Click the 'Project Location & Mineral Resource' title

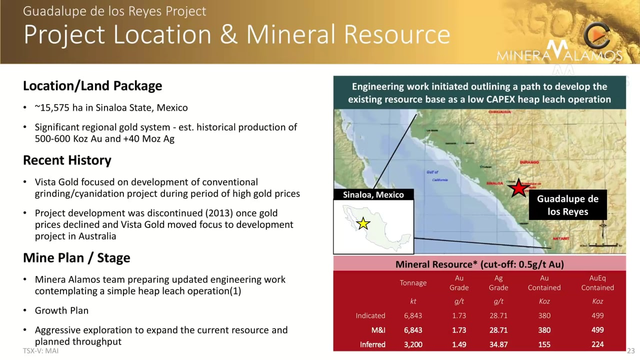point(237,34)
